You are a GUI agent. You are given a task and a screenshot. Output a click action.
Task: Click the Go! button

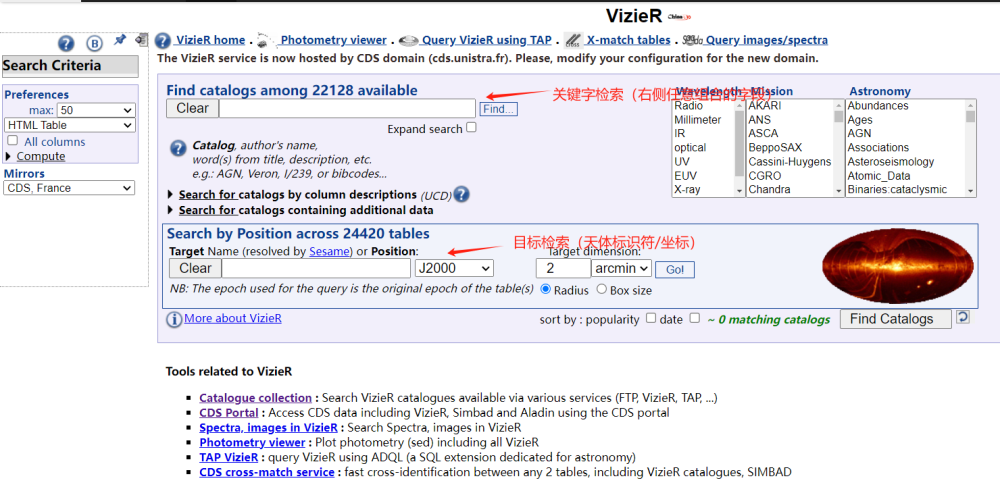click(675, 270)
